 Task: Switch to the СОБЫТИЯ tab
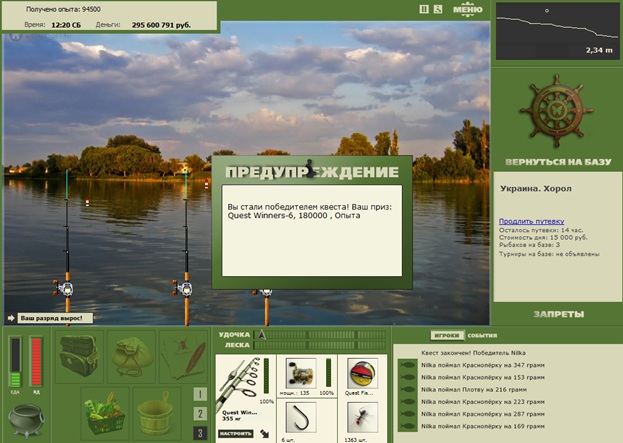coord(482,335)
